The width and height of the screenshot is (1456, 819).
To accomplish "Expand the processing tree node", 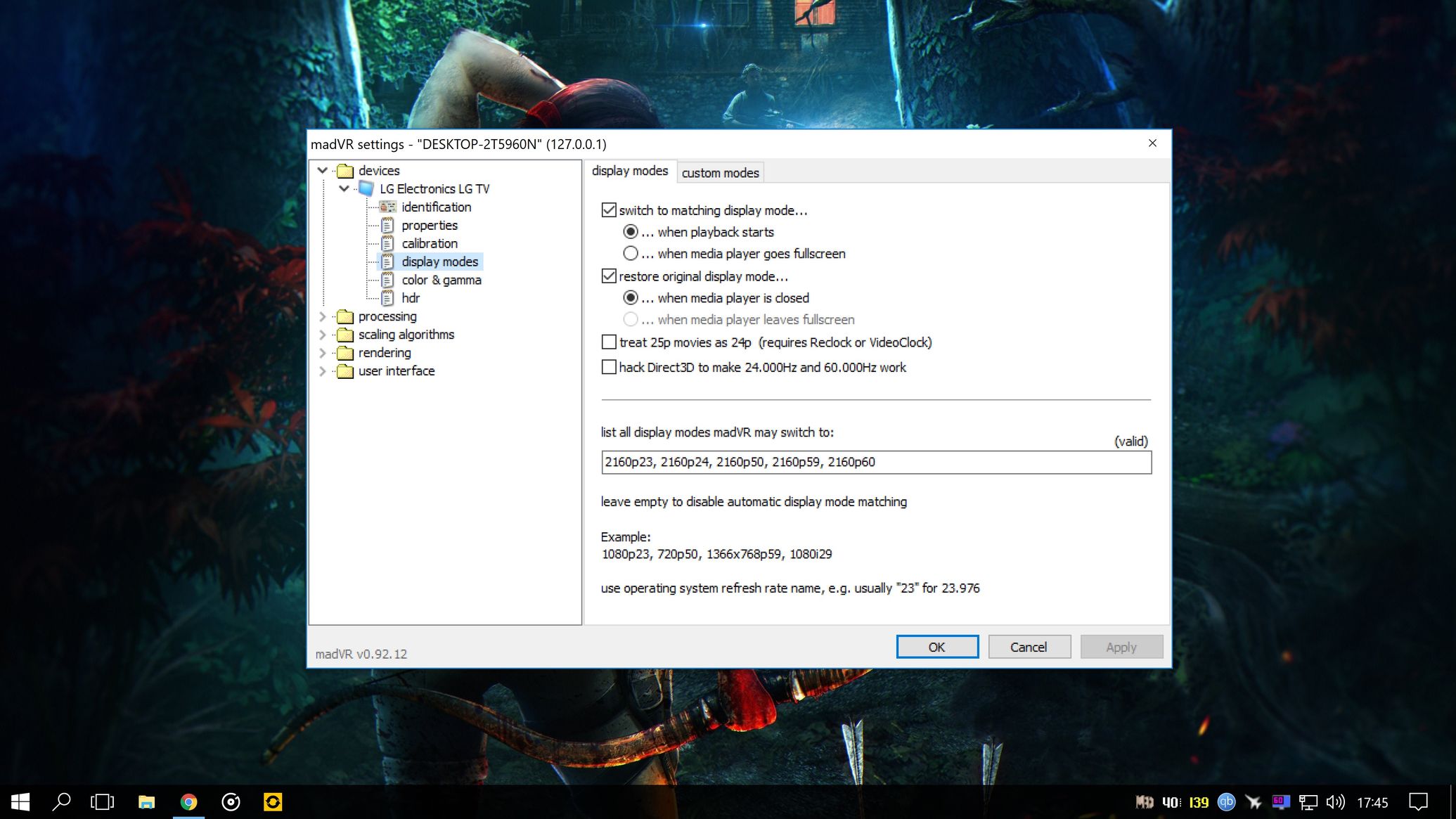I will 323,316.
